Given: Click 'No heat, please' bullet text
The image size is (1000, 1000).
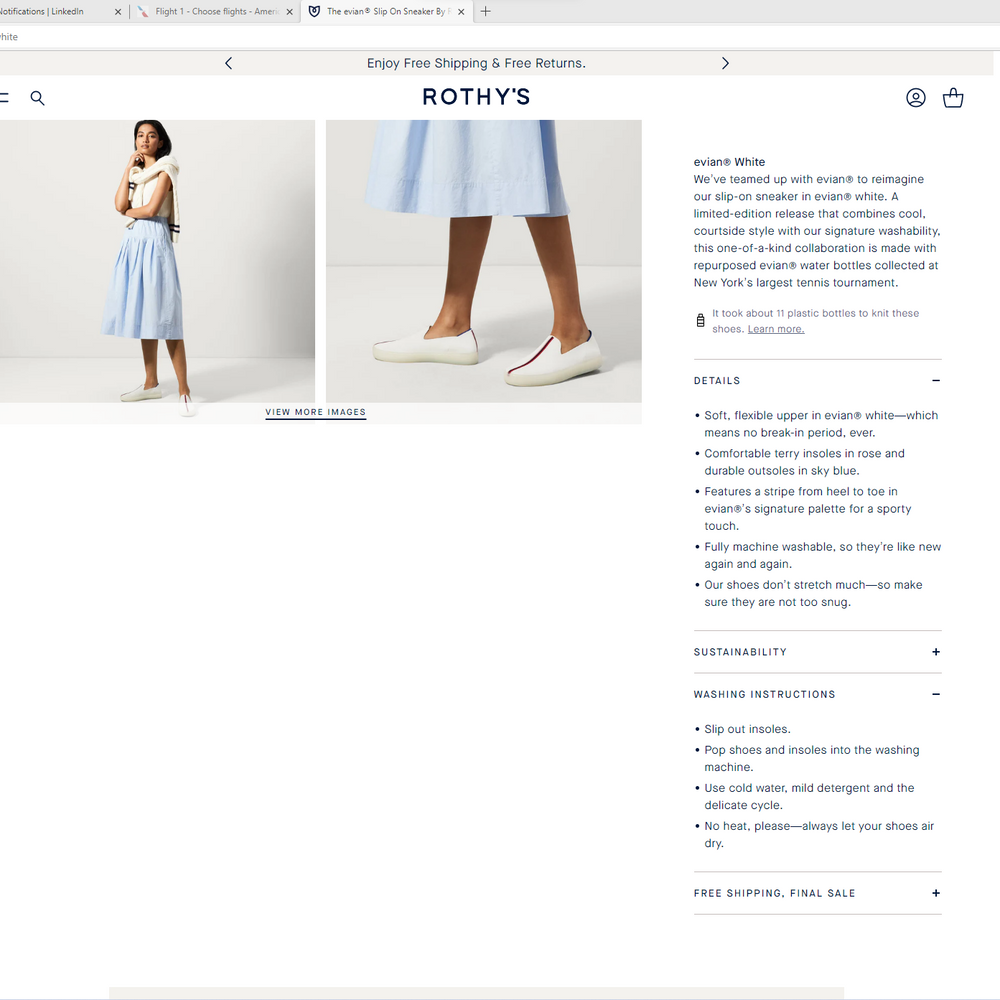Looking at the screenshot, I should (x=819, y=834).
